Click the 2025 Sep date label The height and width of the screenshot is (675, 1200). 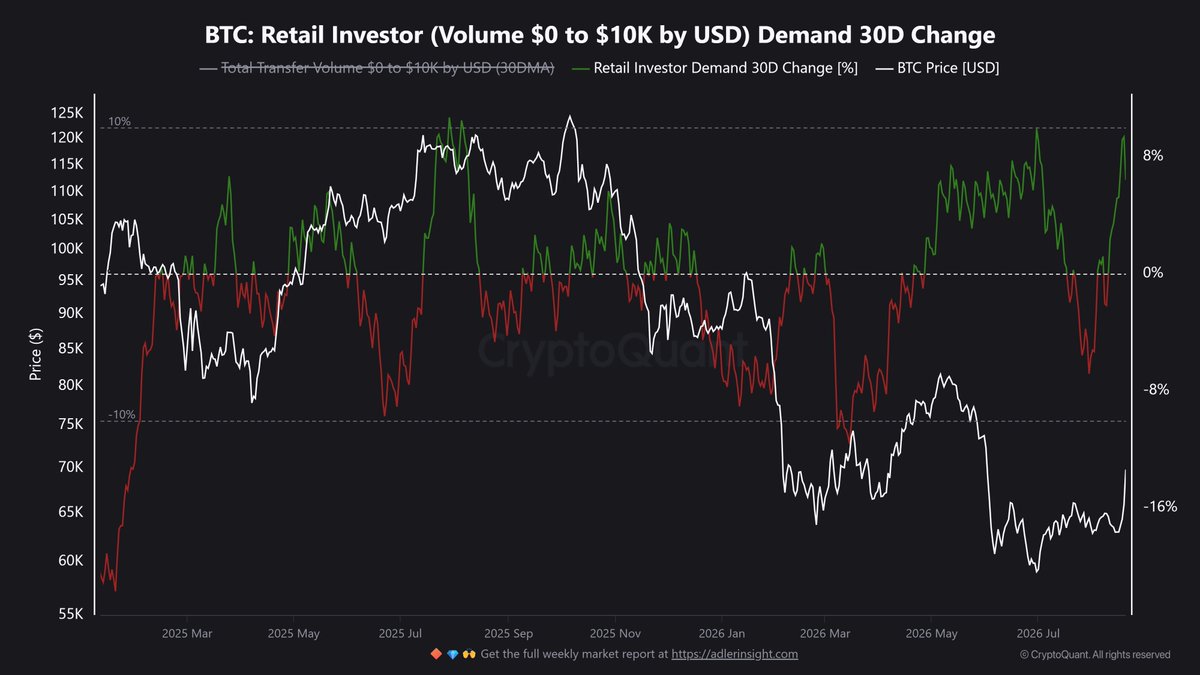coord(508,633)
